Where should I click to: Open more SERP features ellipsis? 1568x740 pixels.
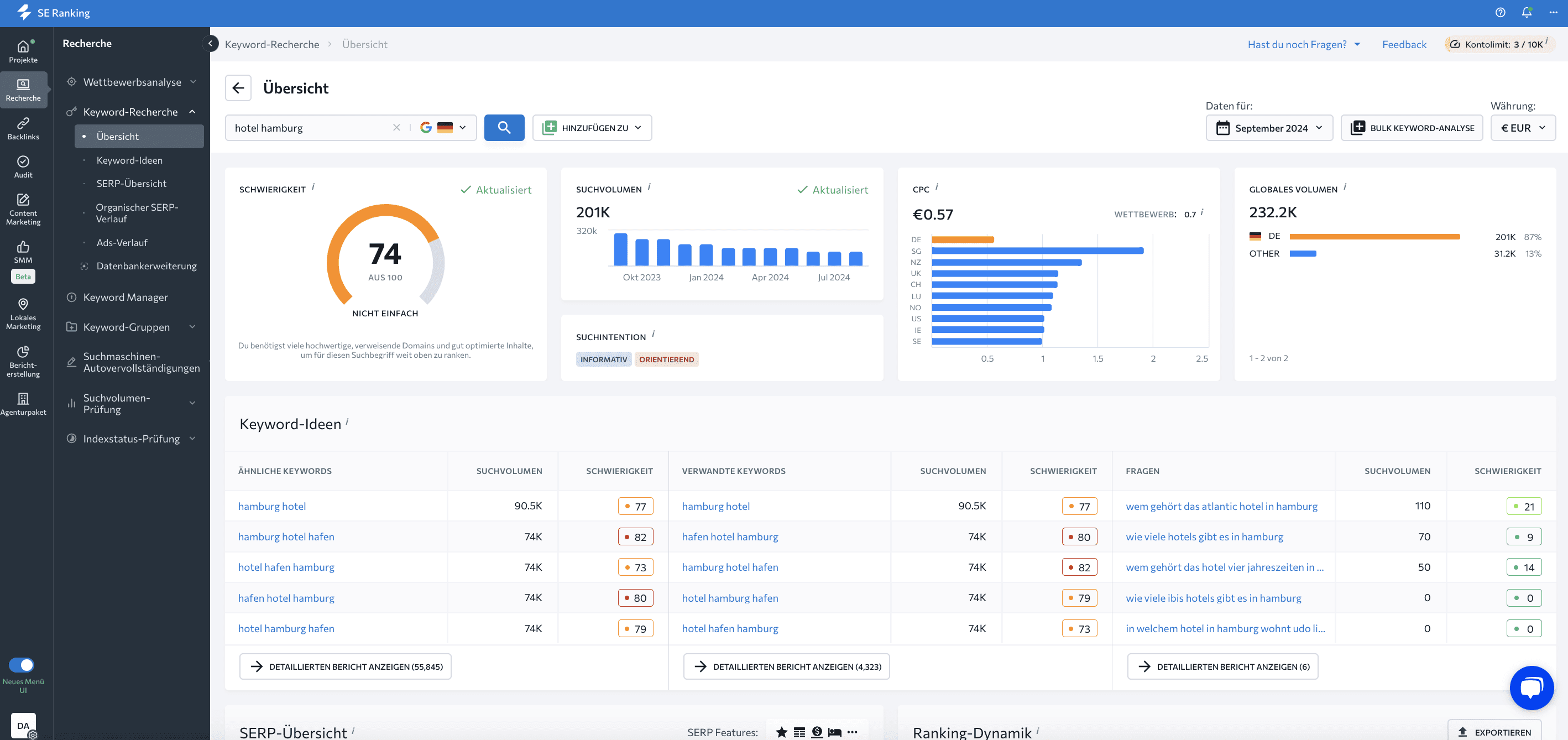pos(852,732)
